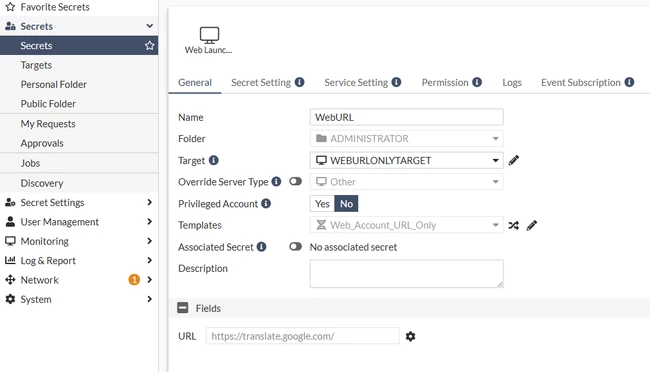Expand Log & Report menu
650x372 pixels.
(x=150, y=260)
